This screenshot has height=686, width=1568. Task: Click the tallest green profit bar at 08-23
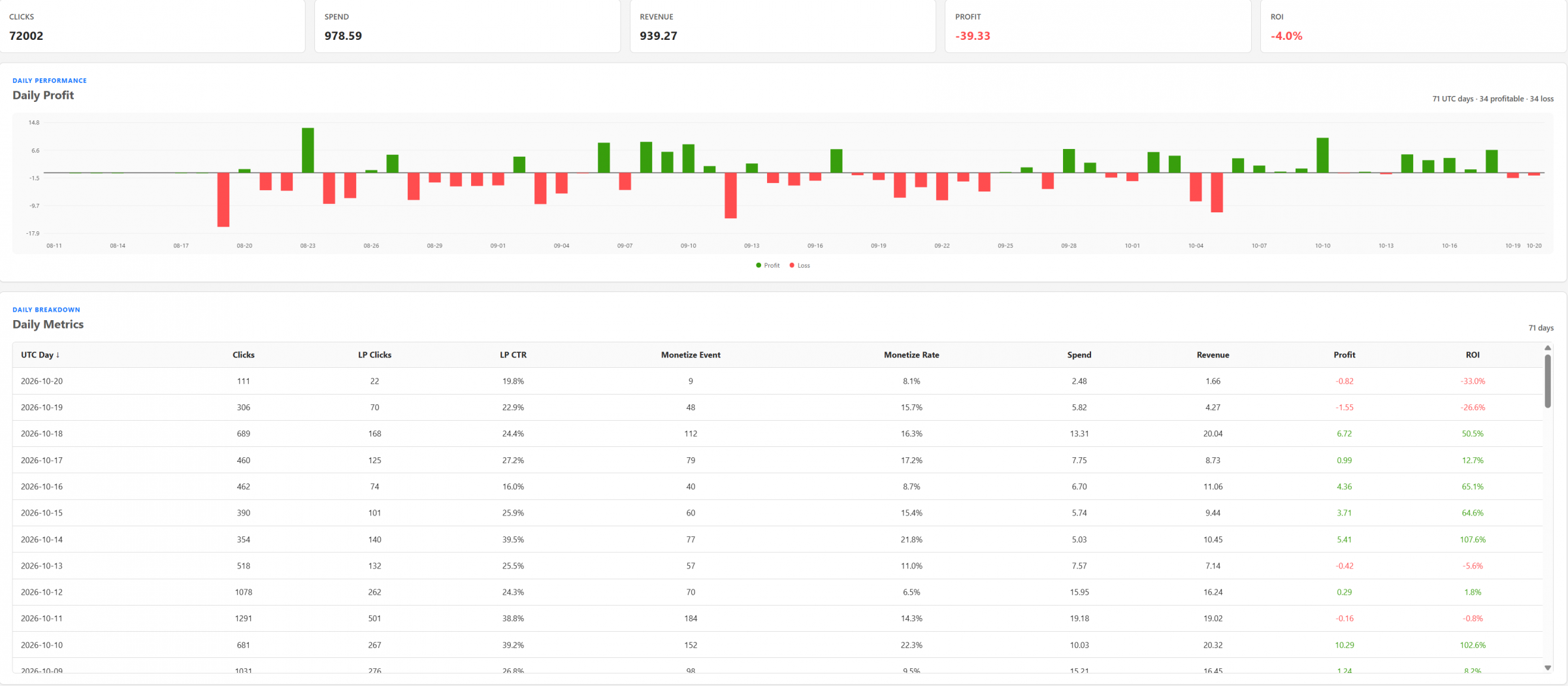308,150
